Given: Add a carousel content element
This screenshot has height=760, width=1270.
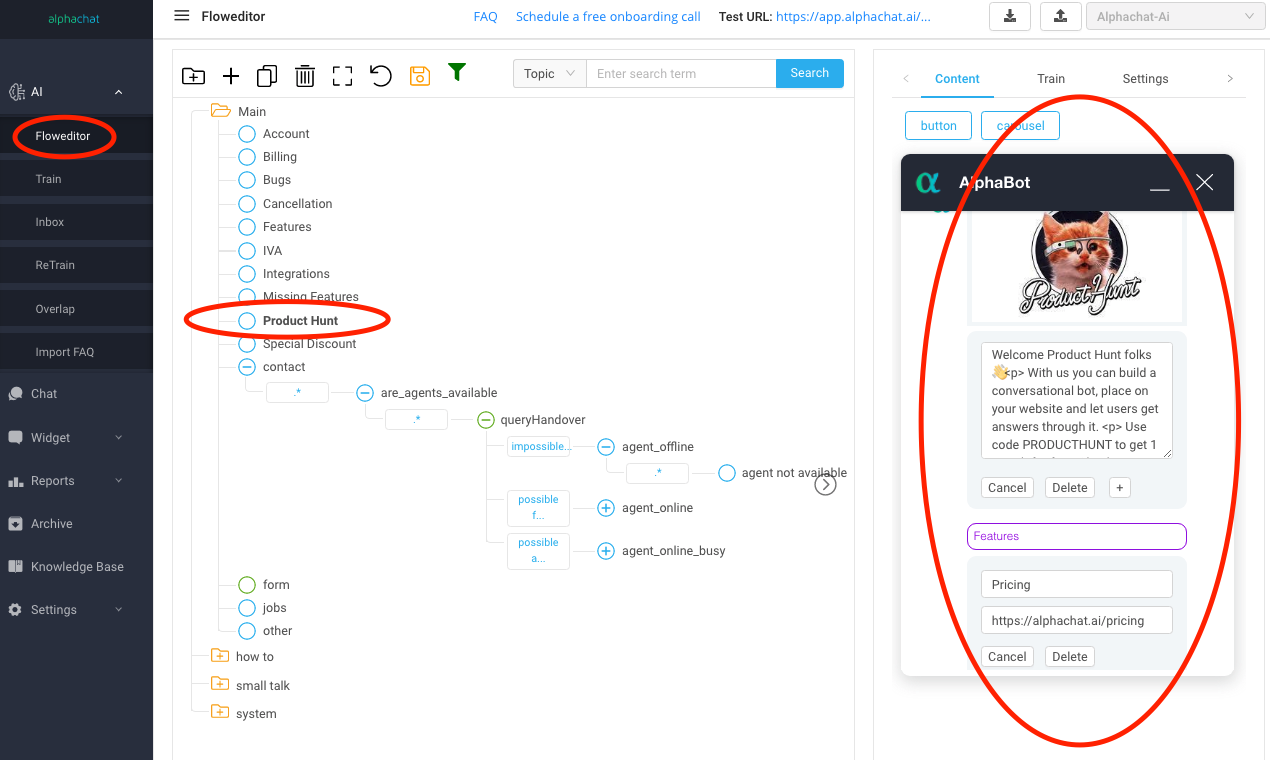Looking at the screenshot, I should [1020, 126].
